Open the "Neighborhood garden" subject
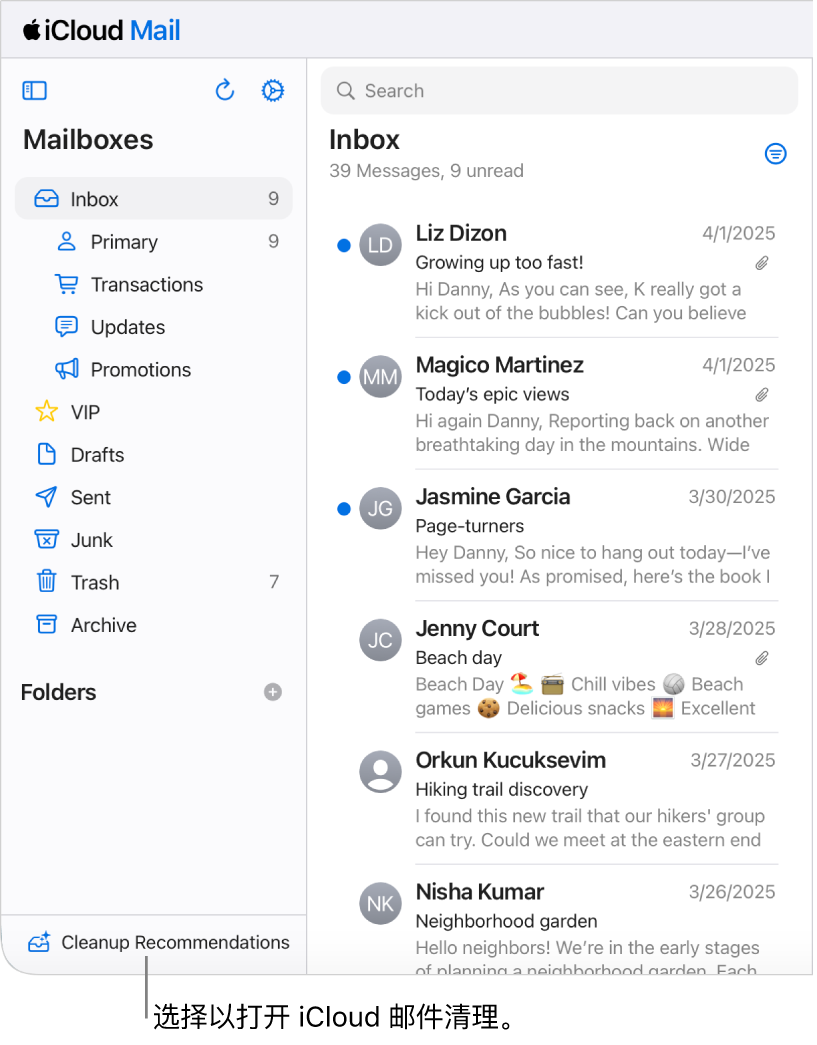The width and height of the screenshot is (817, 1045). [506, 921]
